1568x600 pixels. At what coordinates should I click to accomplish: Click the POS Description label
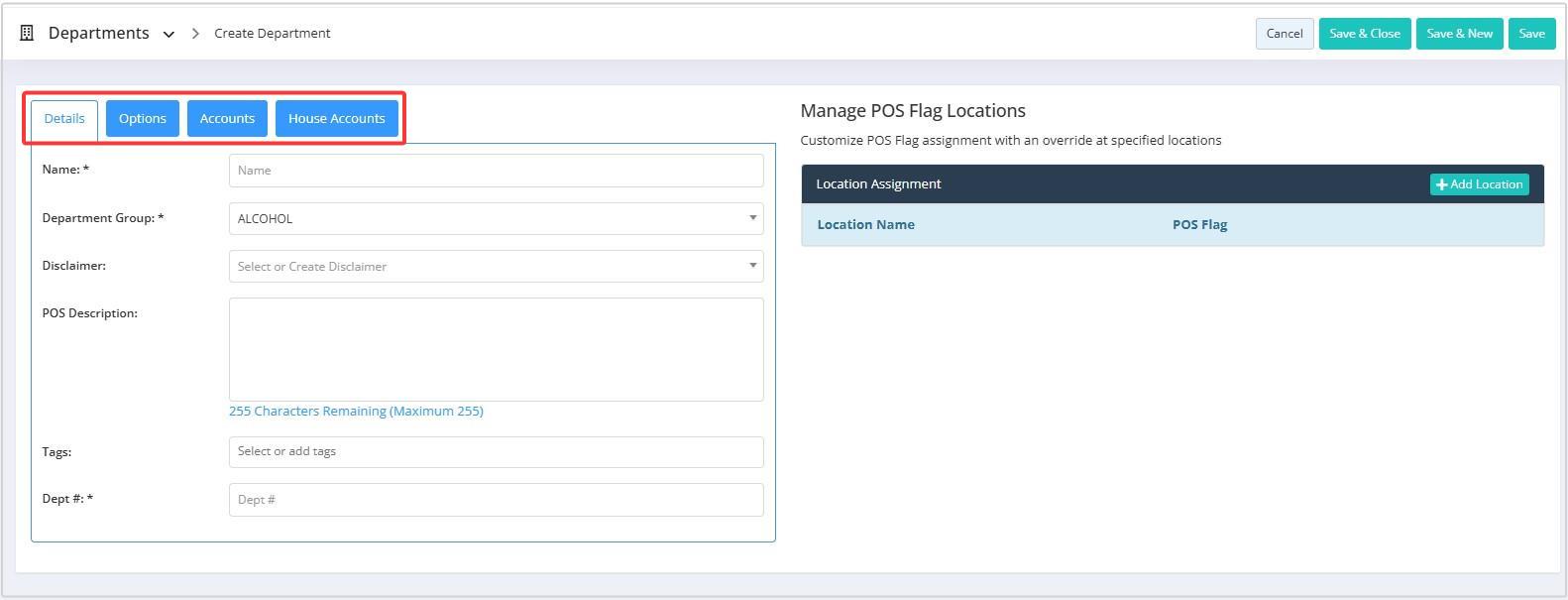pyautogui.click(x=89, y=313)
